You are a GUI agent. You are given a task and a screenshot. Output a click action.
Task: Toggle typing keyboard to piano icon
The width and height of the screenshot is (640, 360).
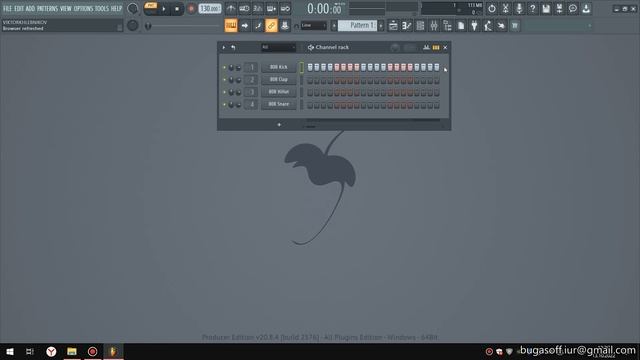[x=231, y=25]
